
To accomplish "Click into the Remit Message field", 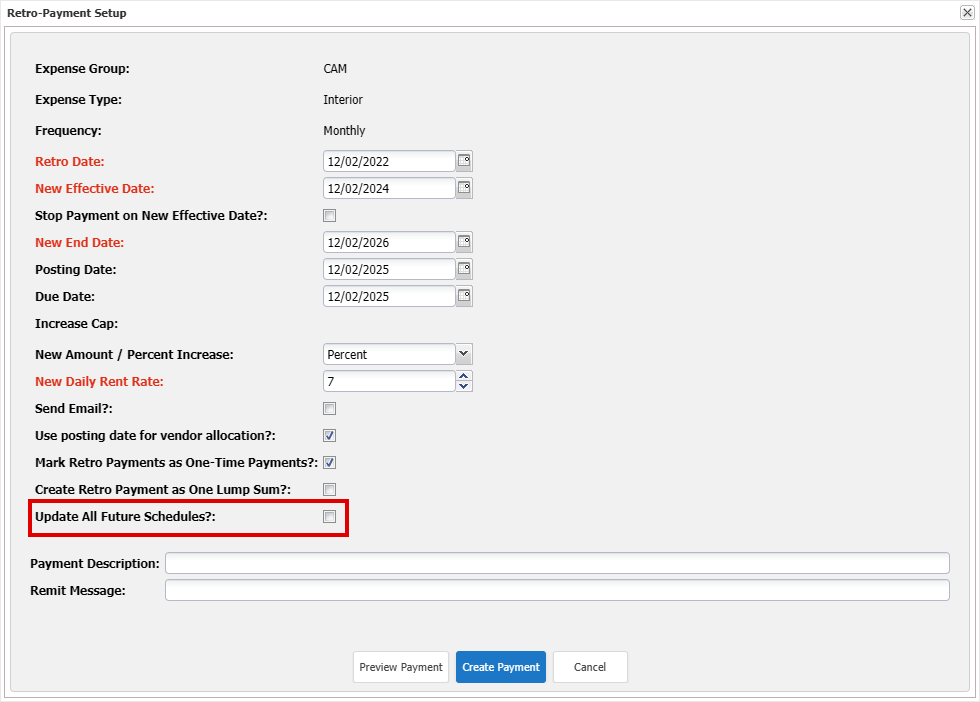I will (x=557, y=590).
